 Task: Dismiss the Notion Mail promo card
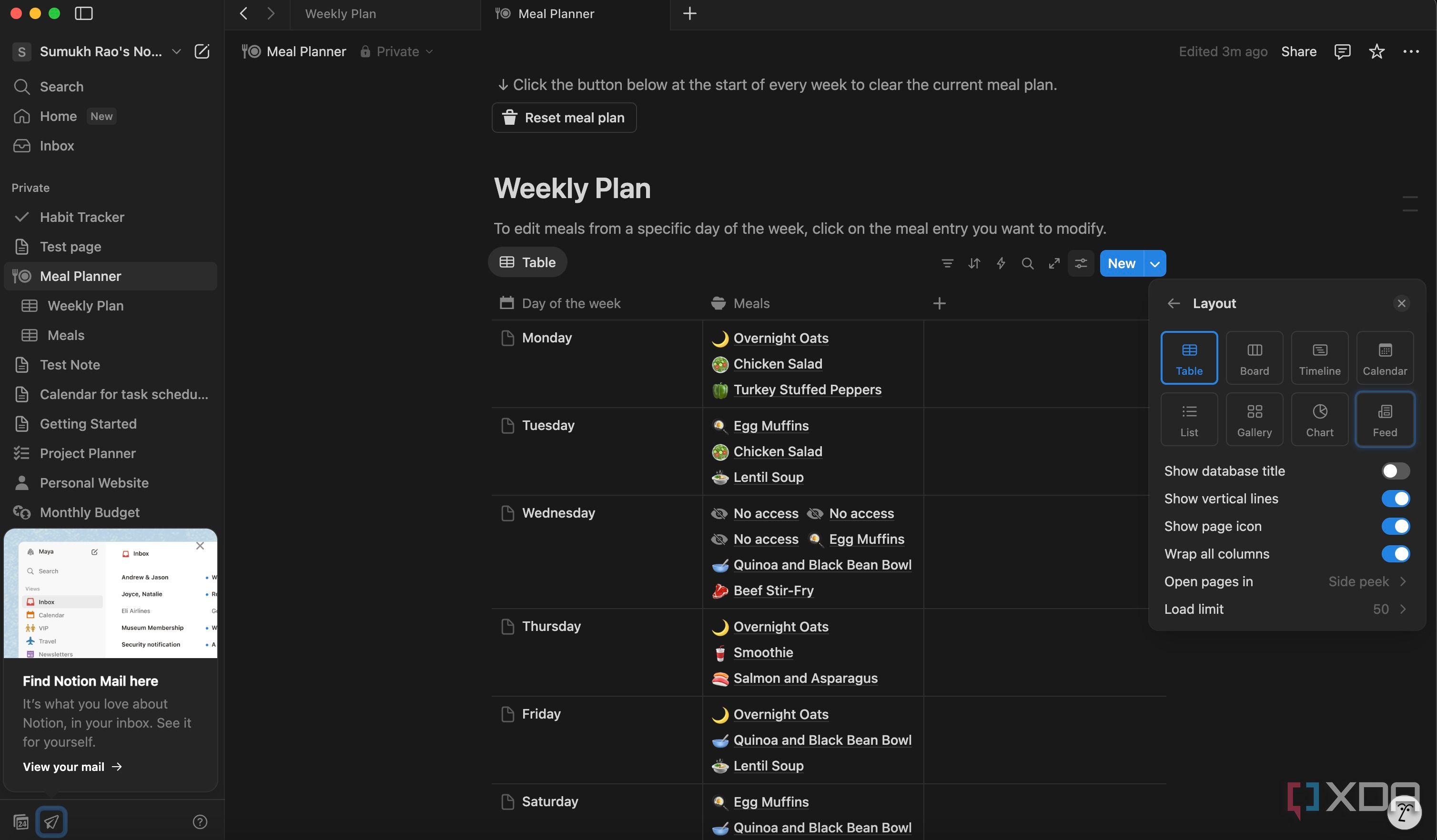coord(200,545)
